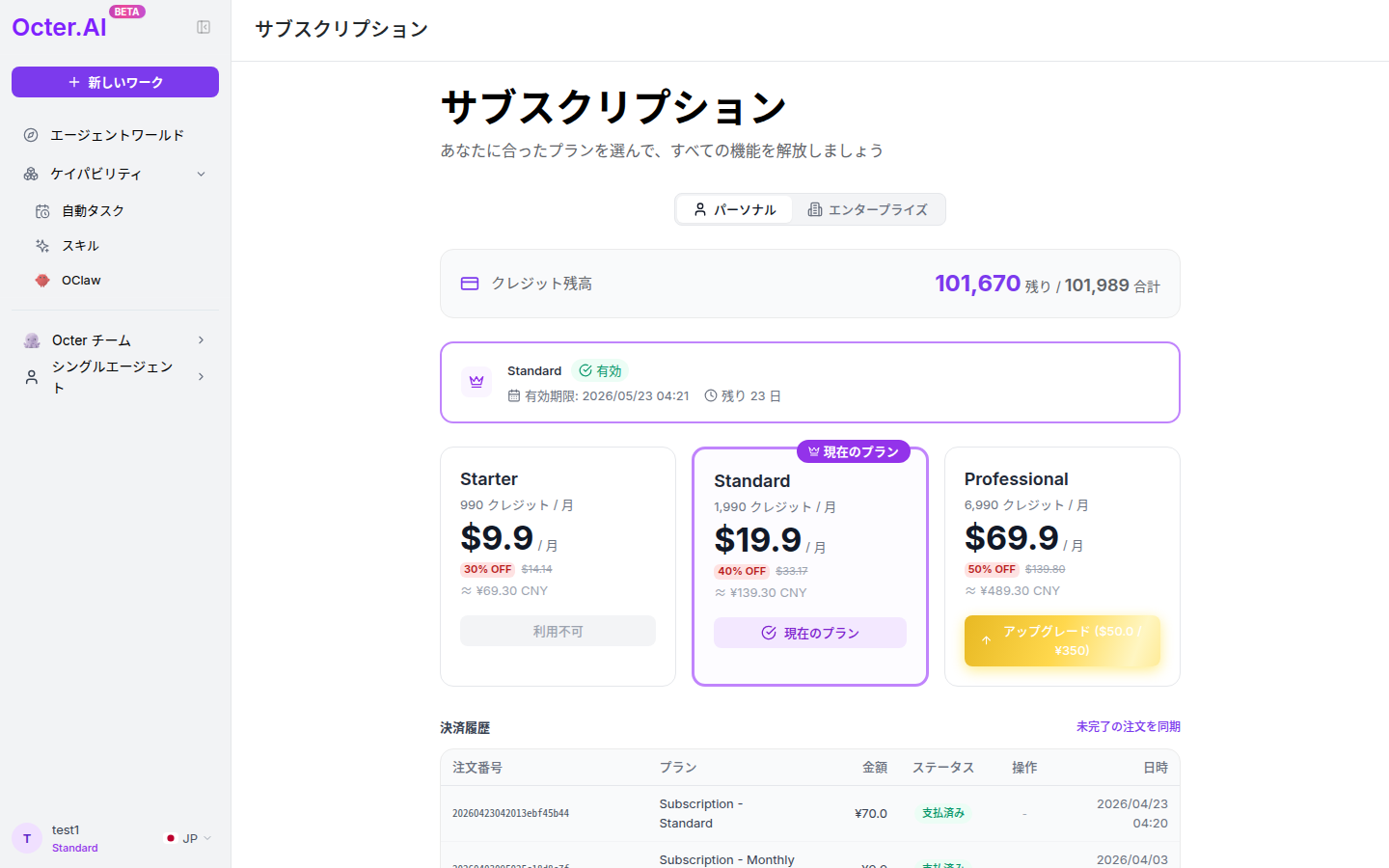Open the OClaw red icon
1389x868 pixels.
[42, 281]
